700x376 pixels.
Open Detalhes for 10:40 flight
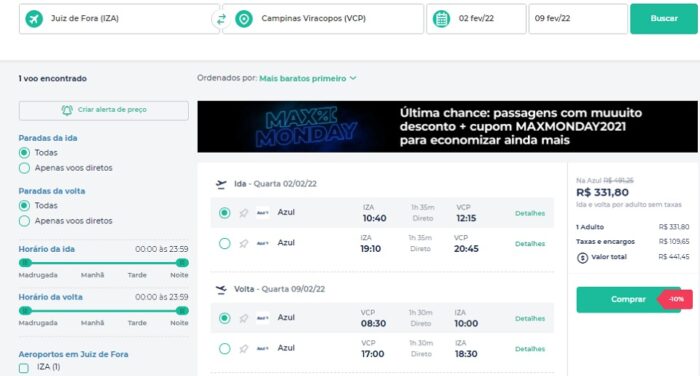coord(530,213)
